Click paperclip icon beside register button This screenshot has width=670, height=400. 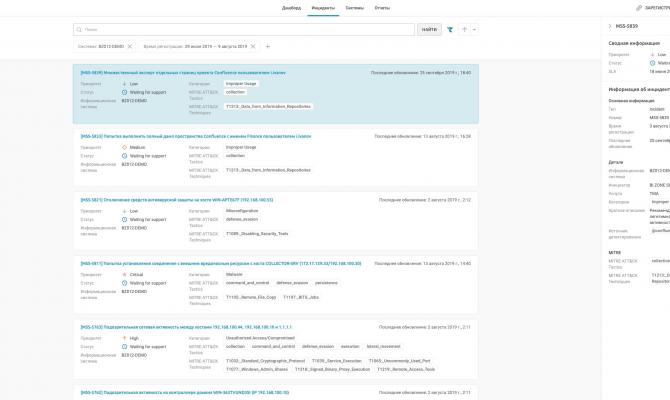(x=639, y=8)
